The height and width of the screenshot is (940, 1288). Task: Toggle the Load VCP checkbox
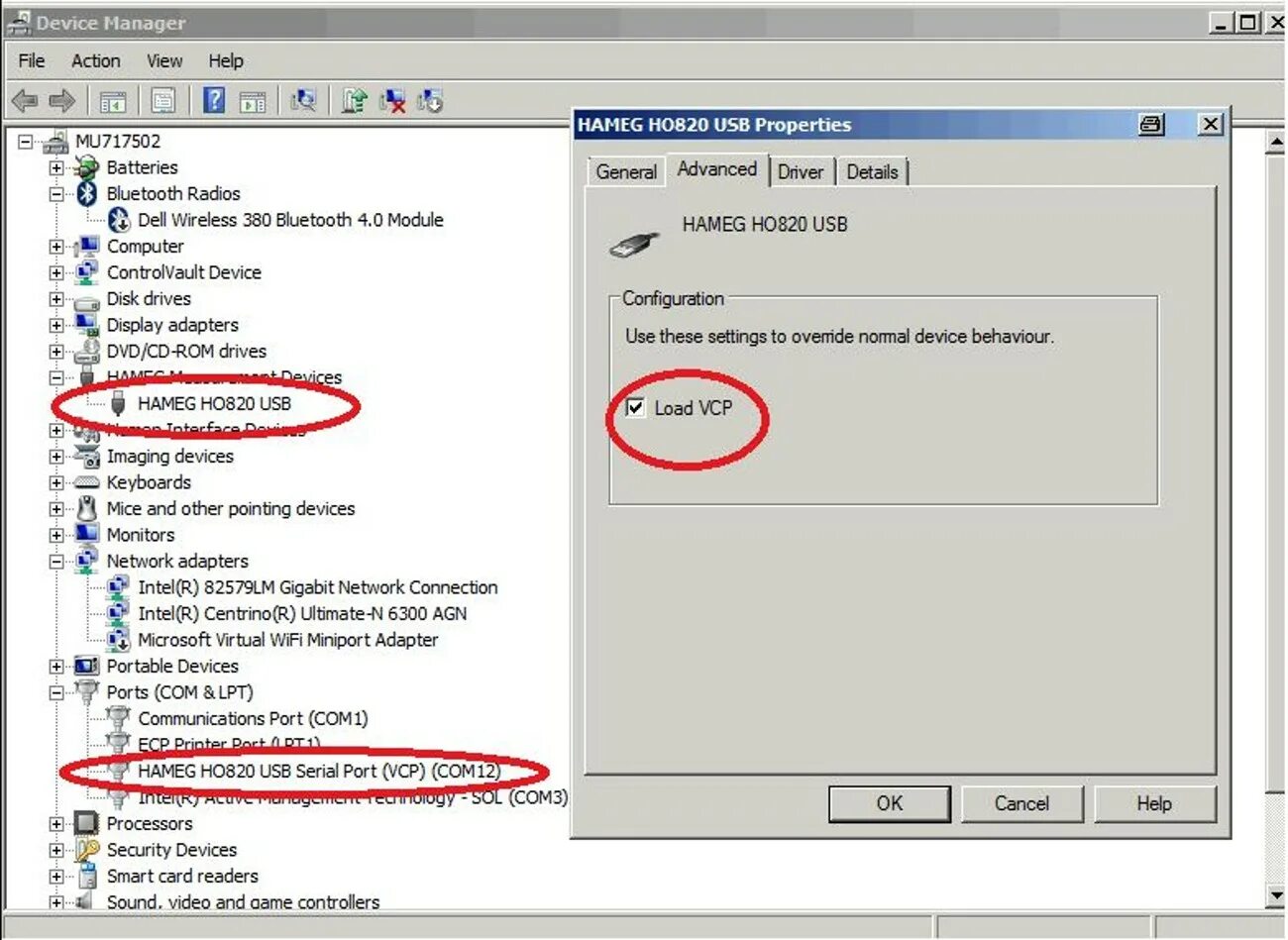636,407
